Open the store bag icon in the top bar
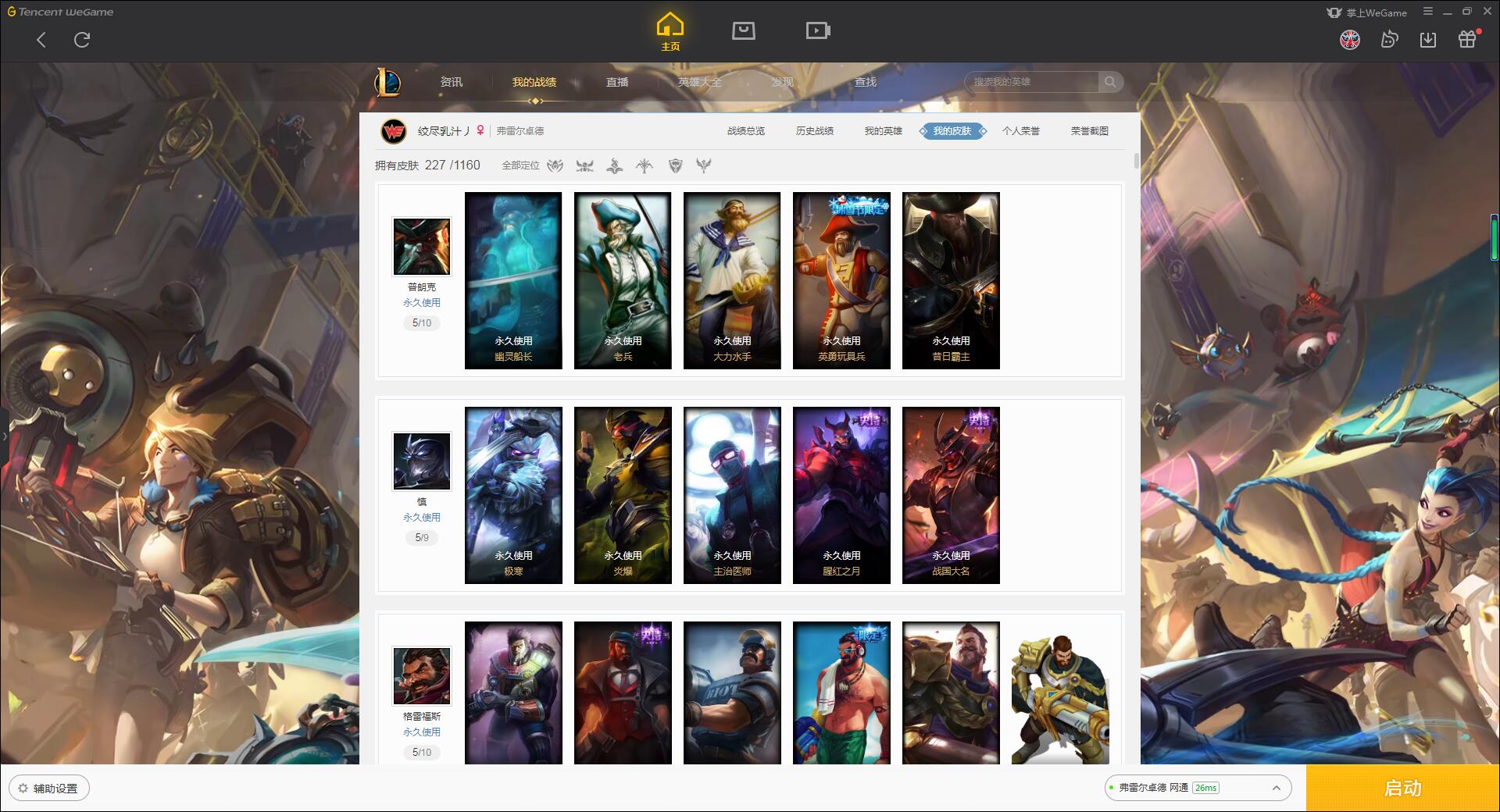The width and height of the screenshot is (1500, 812). (x=743, y=31)
